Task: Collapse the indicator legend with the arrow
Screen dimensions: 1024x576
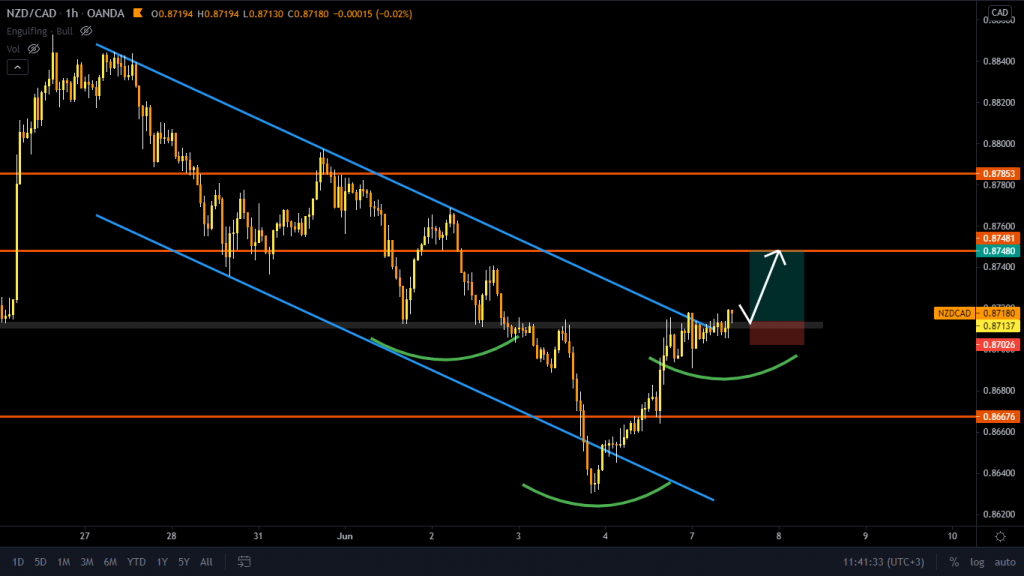Action: pos(17,67)
